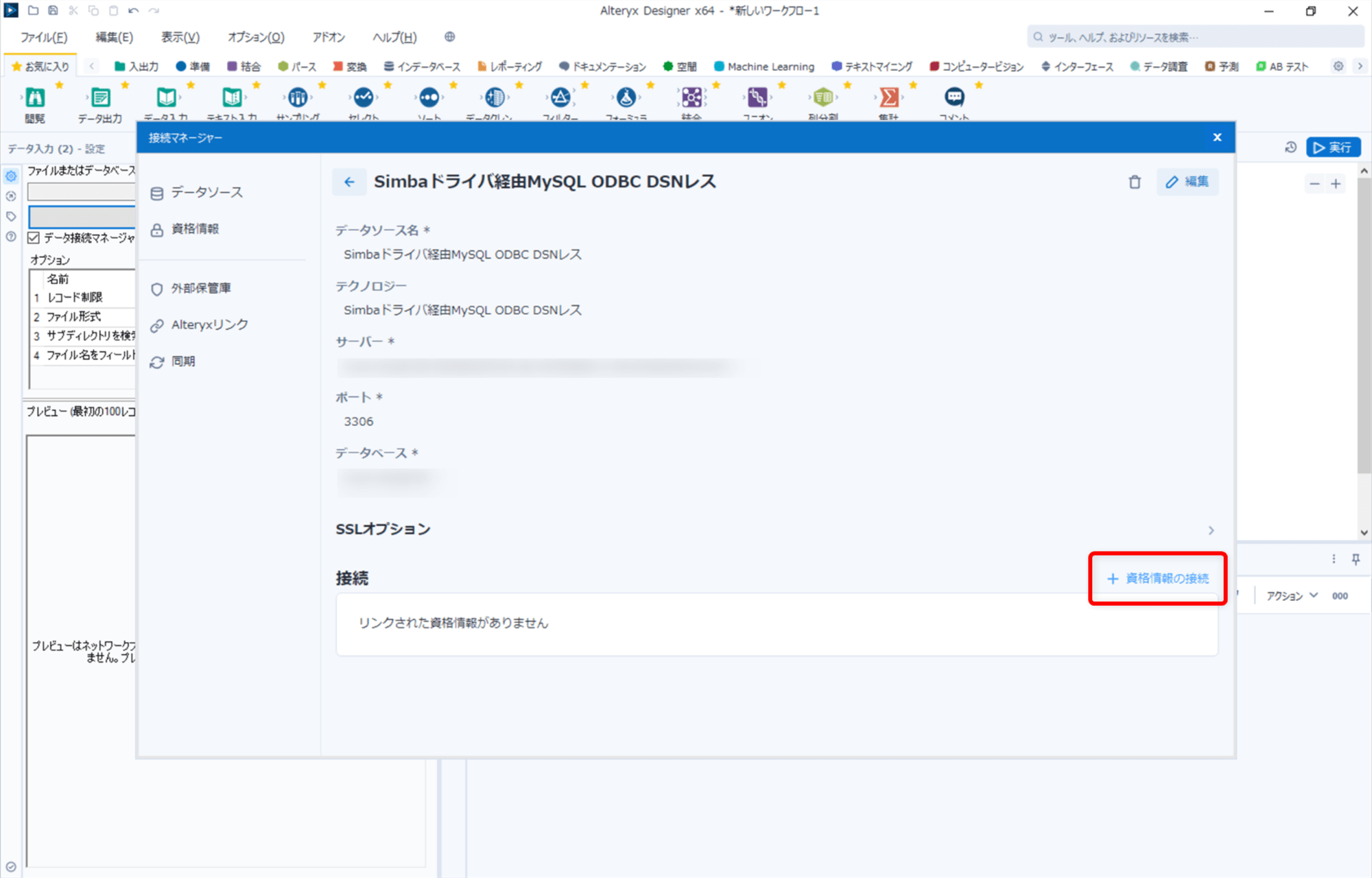This screenshot has width=1372, height=878.
Task: Select the purple 結合 join tool icon
Action: [x=691, y=97]
